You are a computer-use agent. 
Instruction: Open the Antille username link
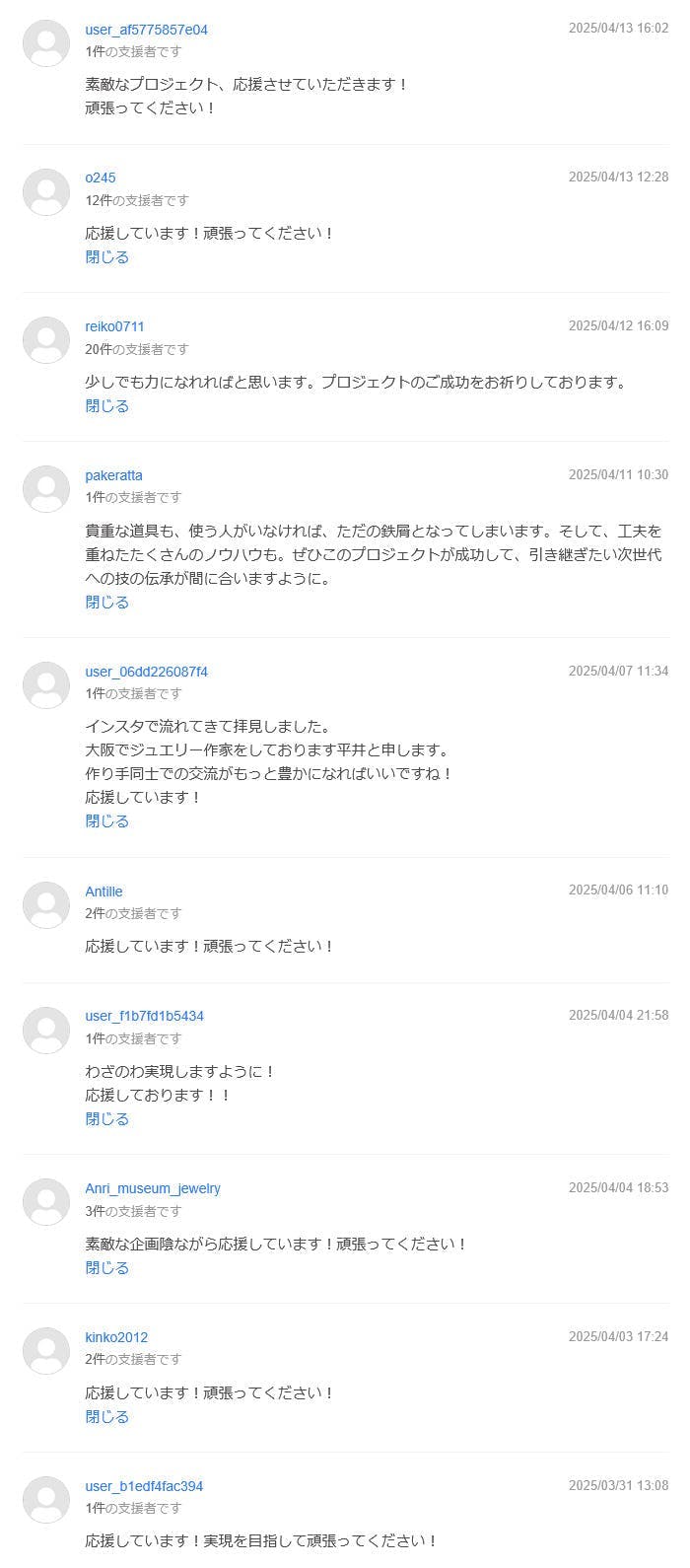click(103, 891)
